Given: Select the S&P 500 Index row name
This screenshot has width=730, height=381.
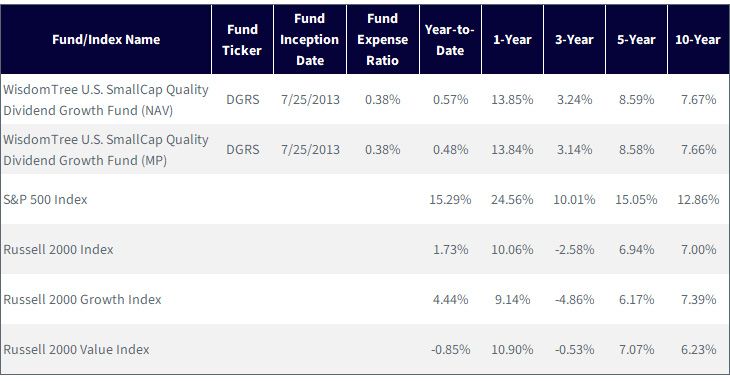Looking at the screenshot, I should point(45,199).
